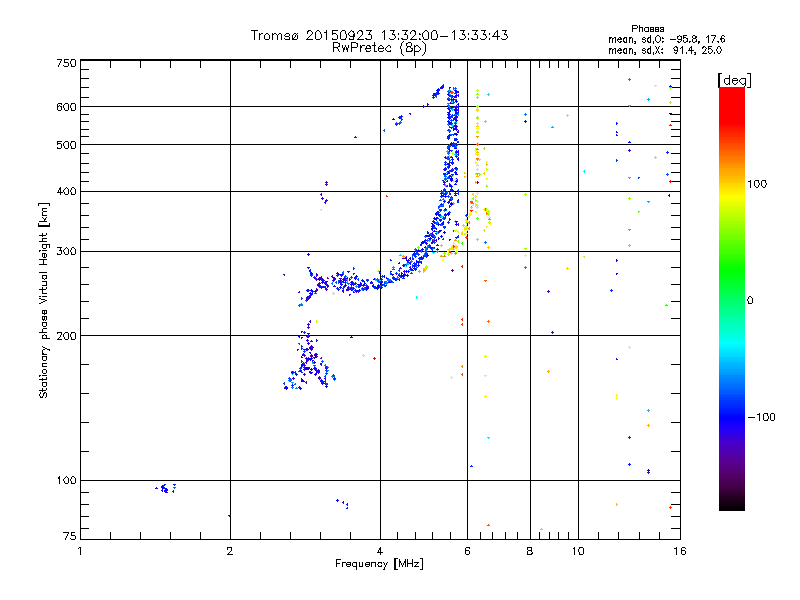The image size is (800, 600).
Task: Click the y-axis tick label '600'
Action: [x=66, y=107]
